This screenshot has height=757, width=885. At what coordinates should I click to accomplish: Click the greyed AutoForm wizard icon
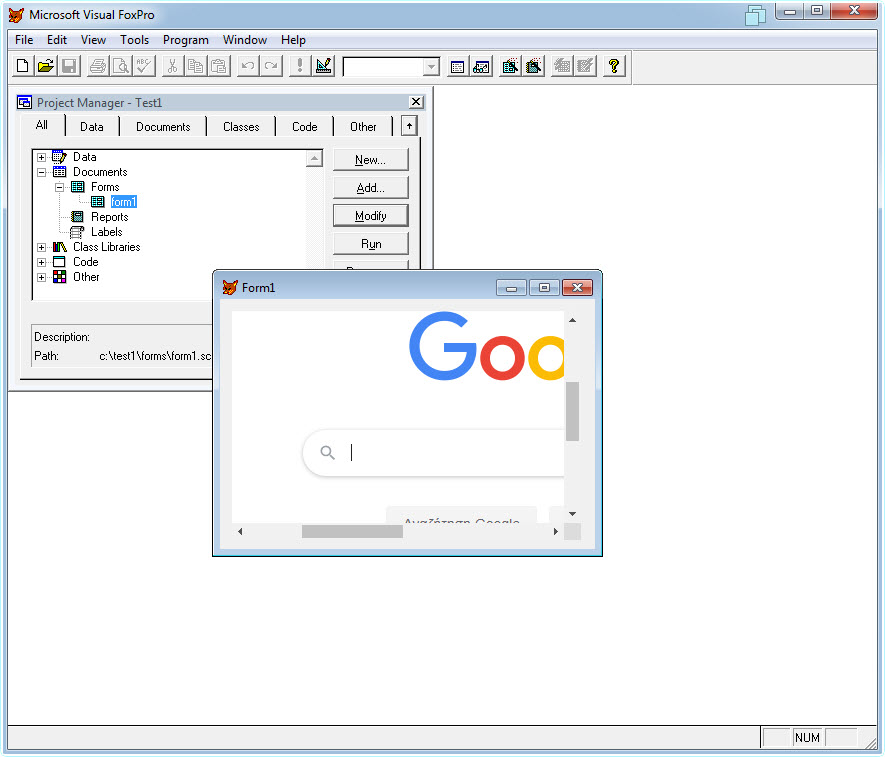562,66
